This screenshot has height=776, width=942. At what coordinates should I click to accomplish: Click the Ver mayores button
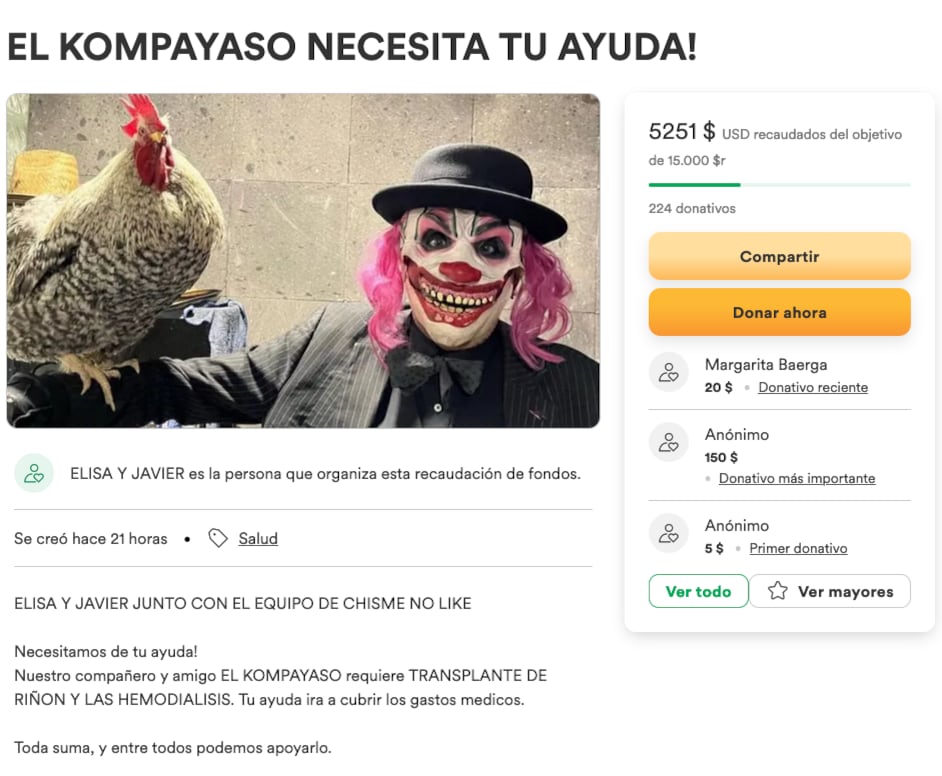point(830,591)
